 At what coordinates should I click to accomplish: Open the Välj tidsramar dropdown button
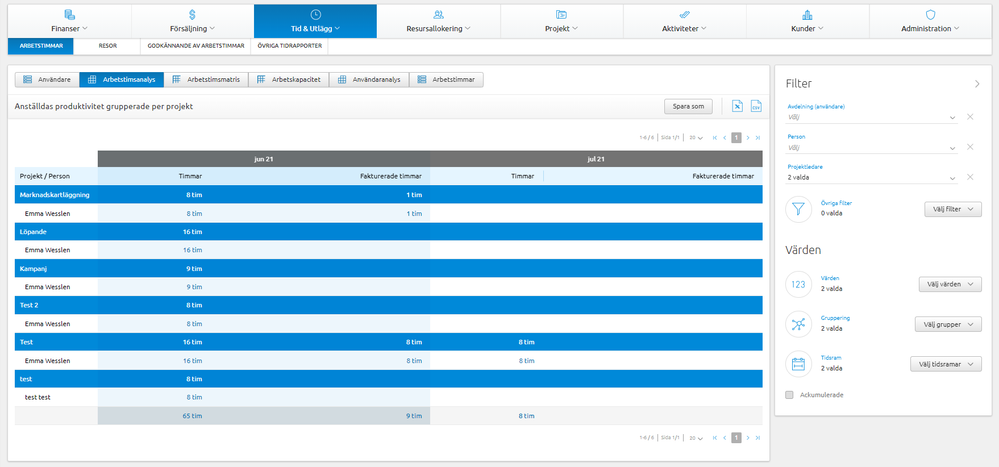tap(945, 364)
